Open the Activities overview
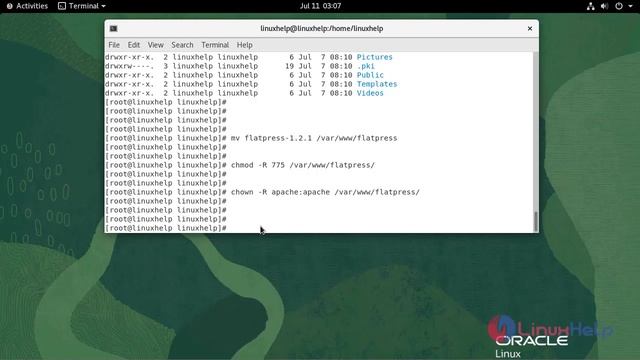 pyautogui.click(x=27, y=6)
